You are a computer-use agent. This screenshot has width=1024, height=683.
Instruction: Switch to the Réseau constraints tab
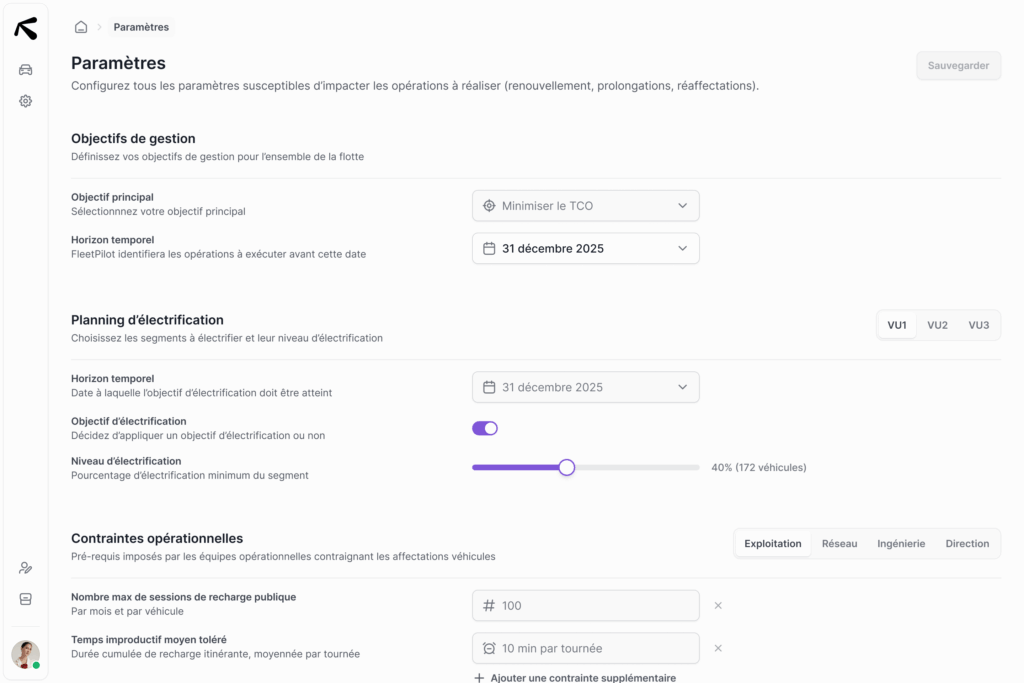(839, 544)
